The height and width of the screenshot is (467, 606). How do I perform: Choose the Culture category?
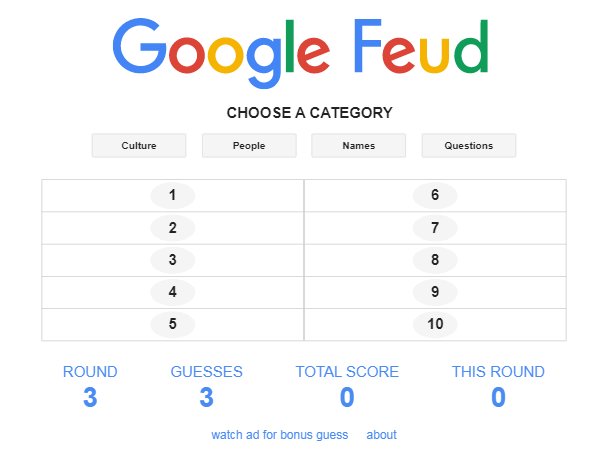[x=139, y=146]
